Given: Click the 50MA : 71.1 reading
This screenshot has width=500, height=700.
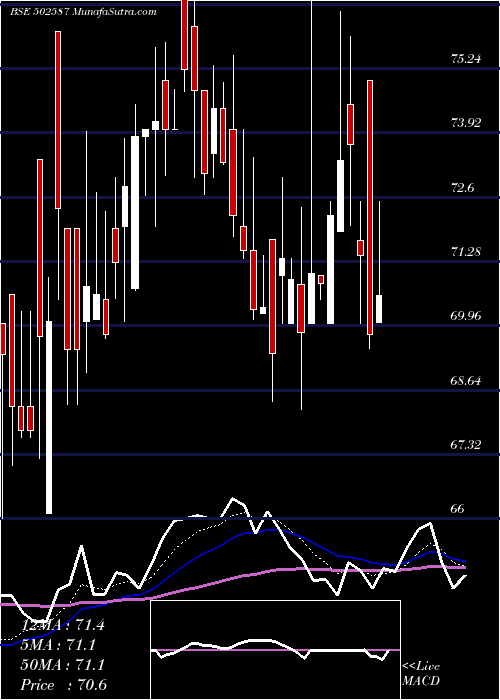Looking at the screenshot, I should (63, 665).
